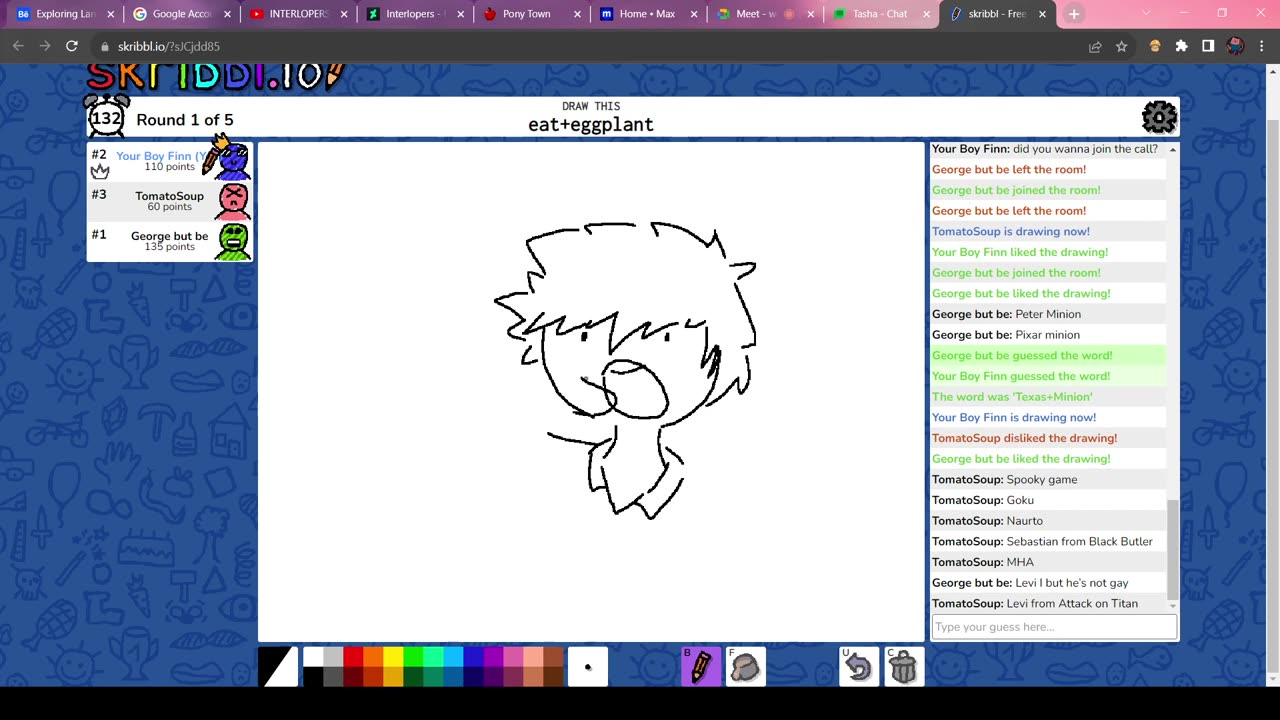This screenshot has height=720, width=1280.
Task: Open Chrome three-dot menu
Action: coord(1261,46)
